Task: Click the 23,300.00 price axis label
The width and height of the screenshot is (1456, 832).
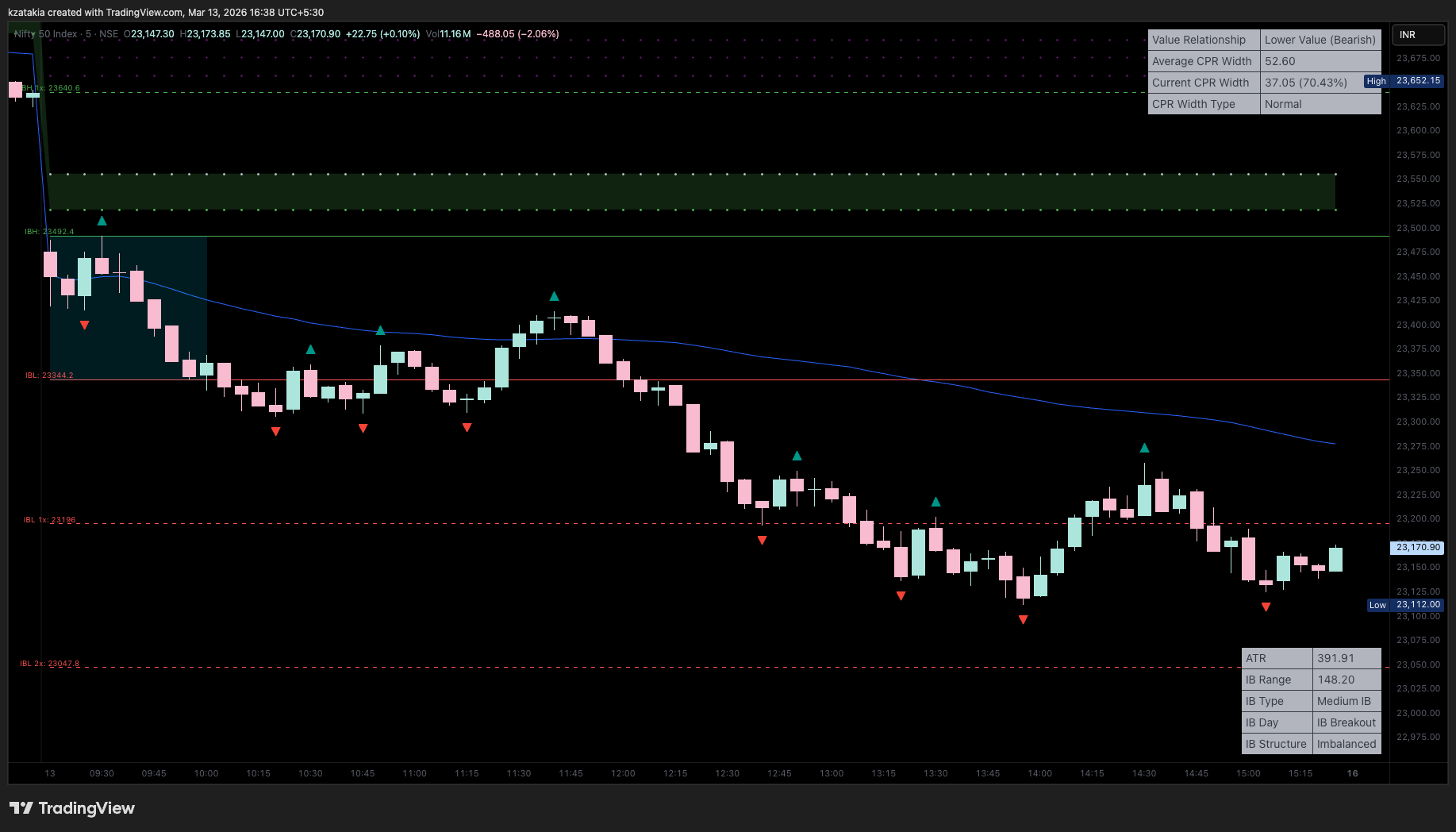Action: pos(1419,422)
